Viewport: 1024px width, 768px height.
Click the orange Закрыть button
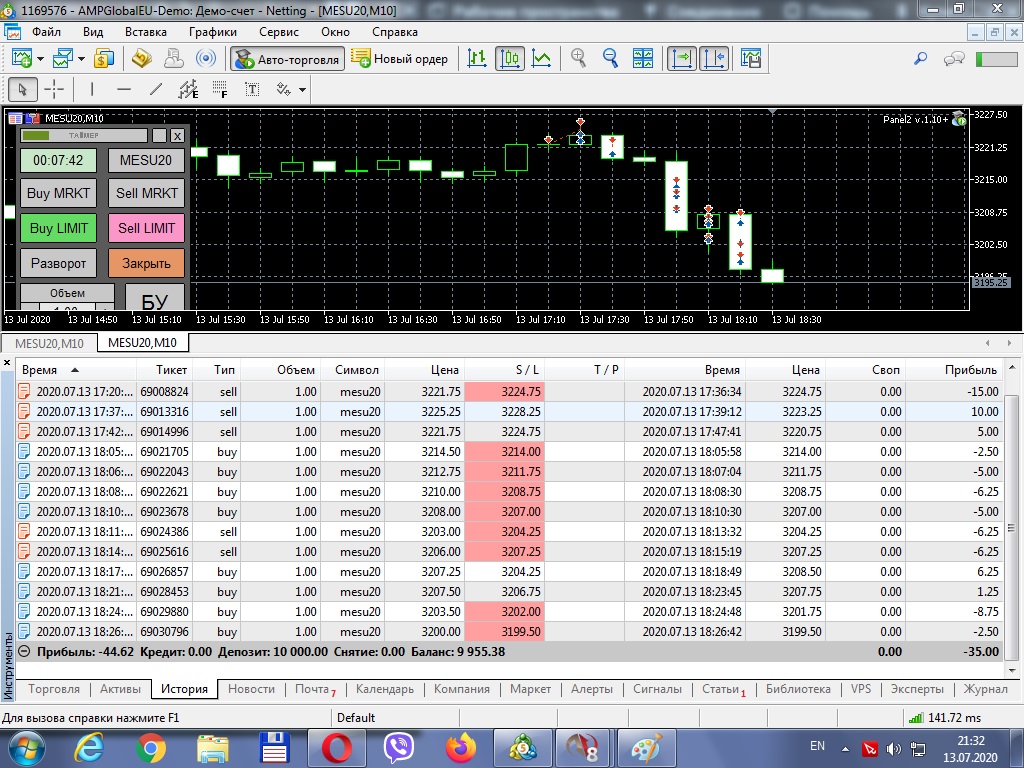coord(146,263)
